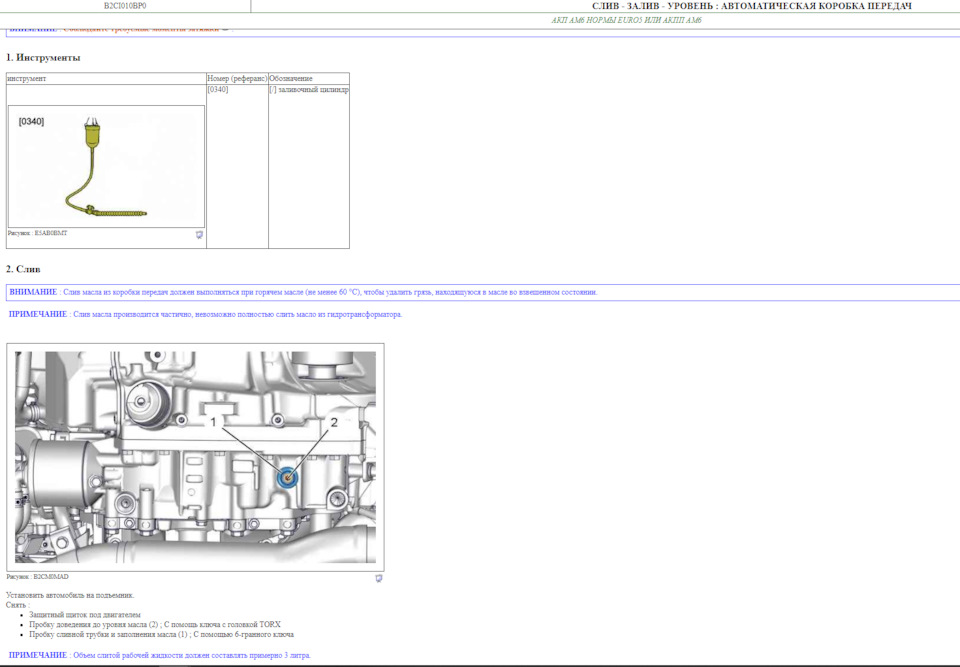Screen dimensions: 960x667
Task: Click the enlarge icon beside caption E5AB0BMT
Action: [x=199, y=235]
